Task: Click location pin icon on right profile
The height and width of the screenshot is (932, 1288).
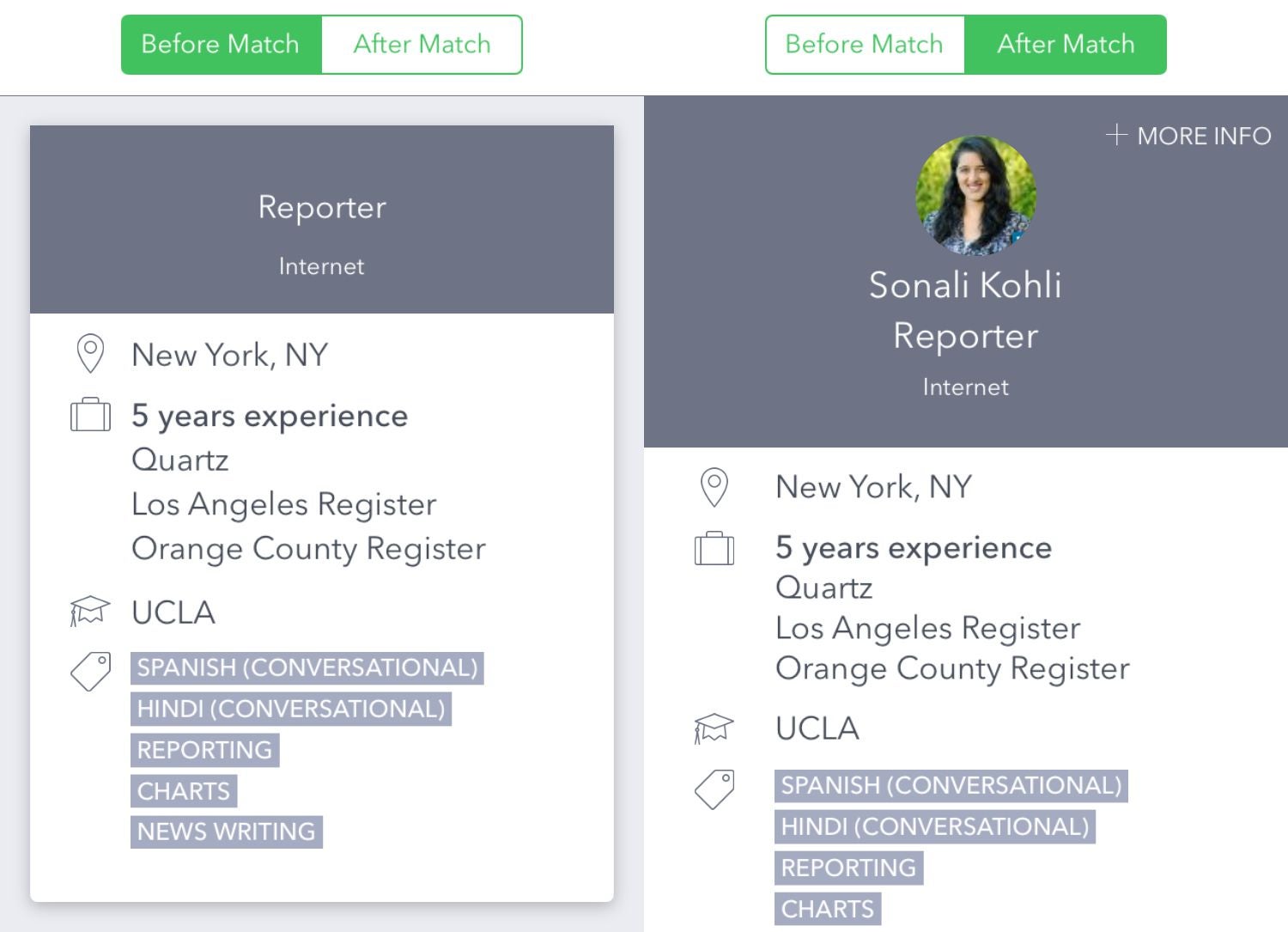Action: coord(714,487)
